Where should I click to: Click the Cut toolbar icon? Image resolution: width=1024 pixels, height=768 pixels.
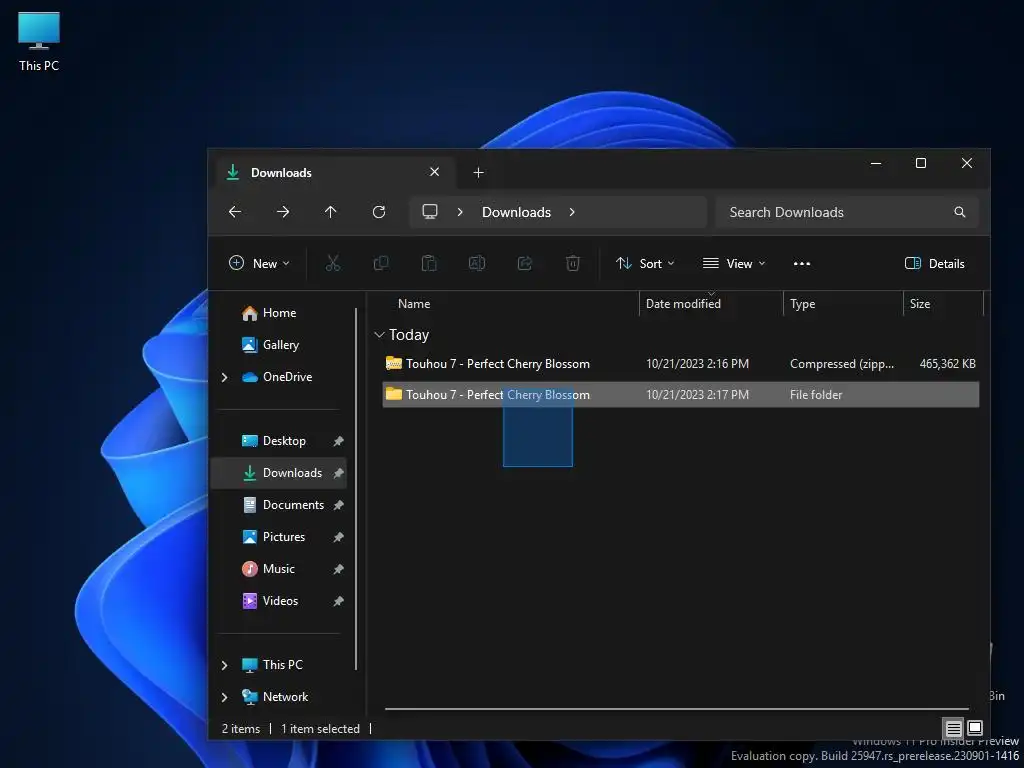pyautogui.click(x=333, y=263)
